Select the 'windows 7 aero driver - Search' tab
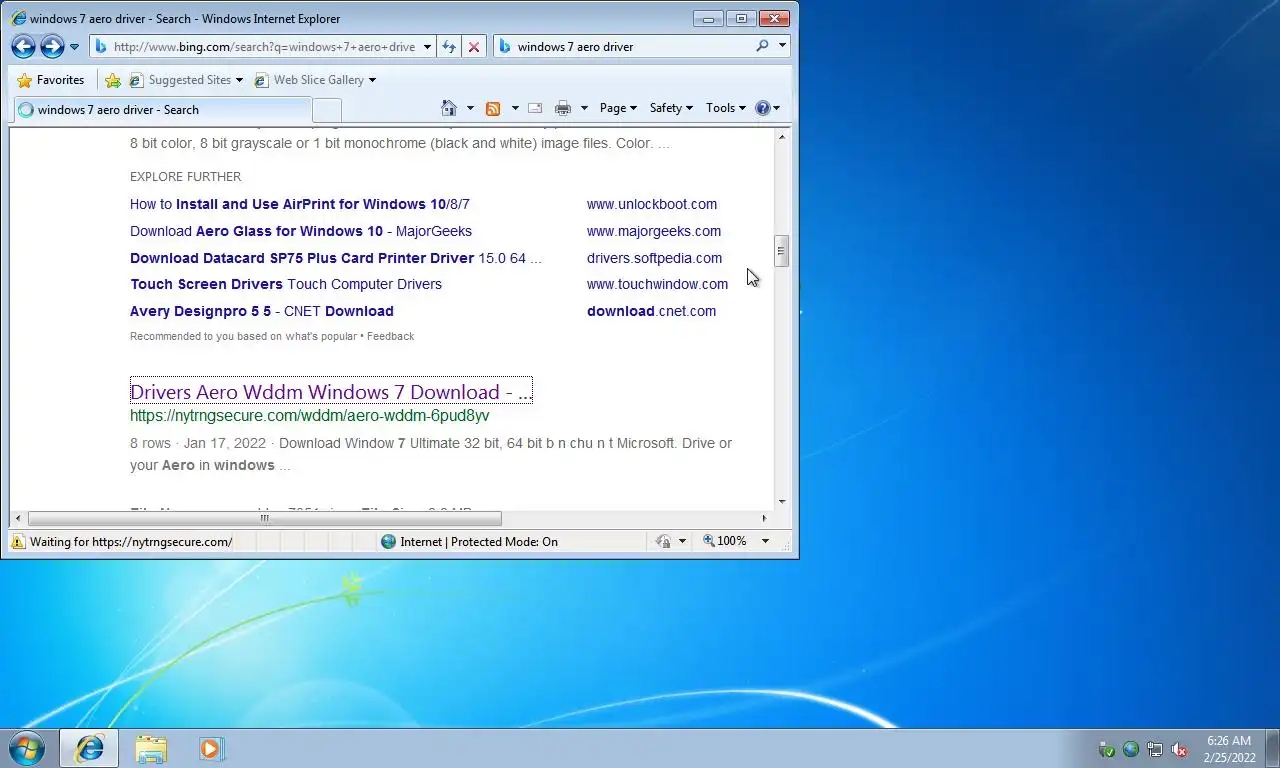Viewport: 1280px width, 768px height. click(162, 110)
